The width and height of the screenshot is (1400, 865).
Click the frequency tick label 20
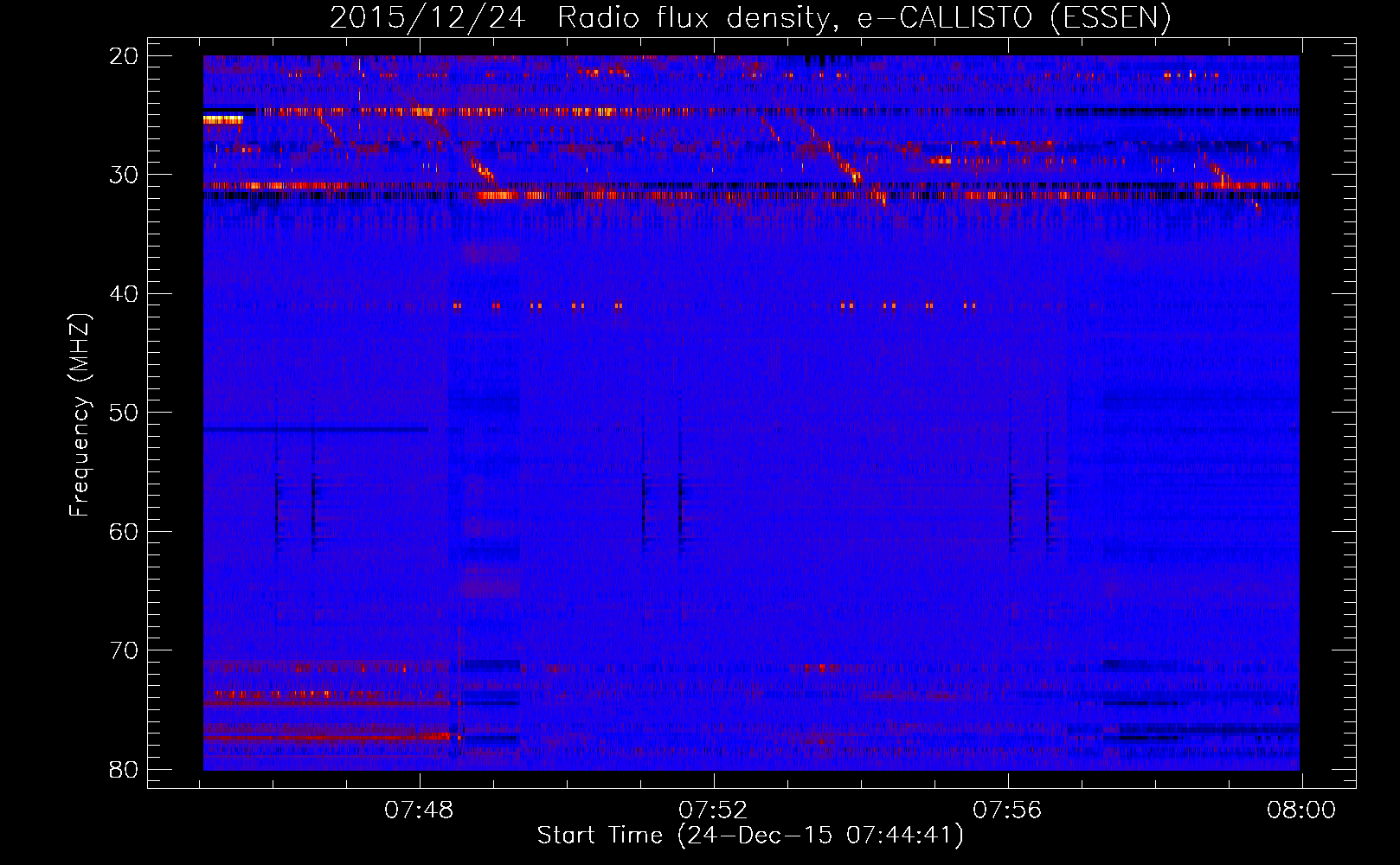click(125, 56)
